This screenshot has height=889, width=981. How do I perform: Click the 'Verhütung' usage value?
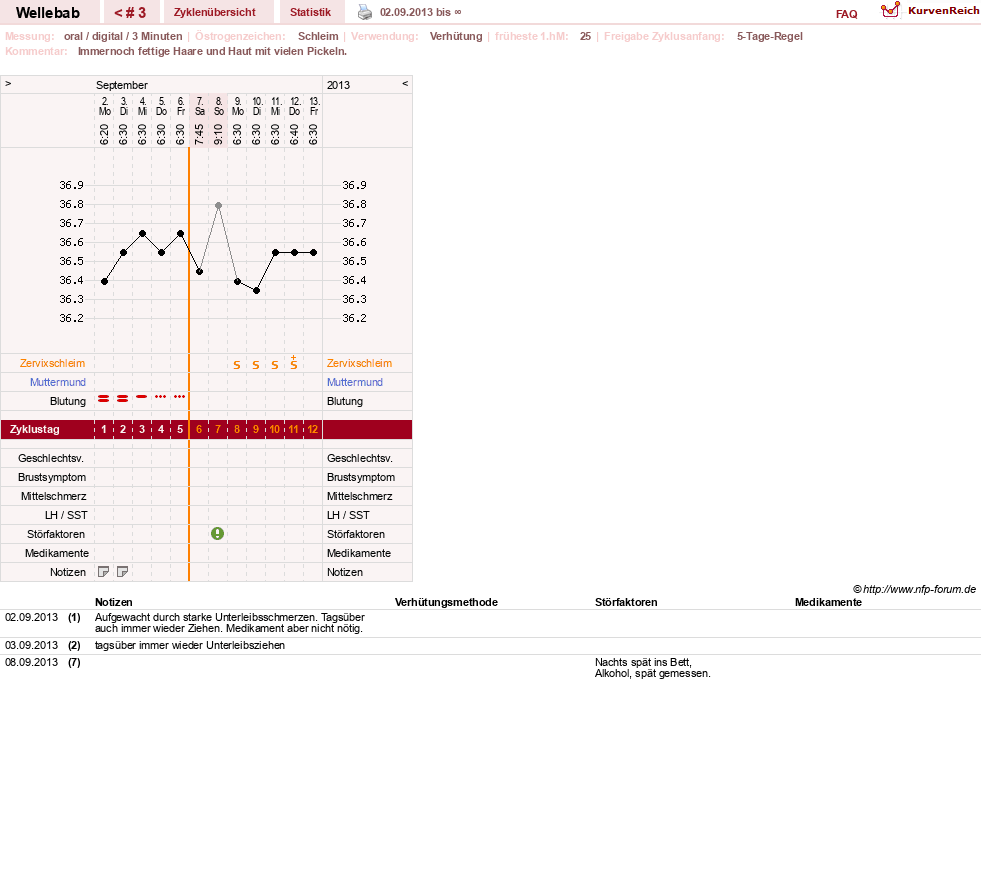point(456,36)
